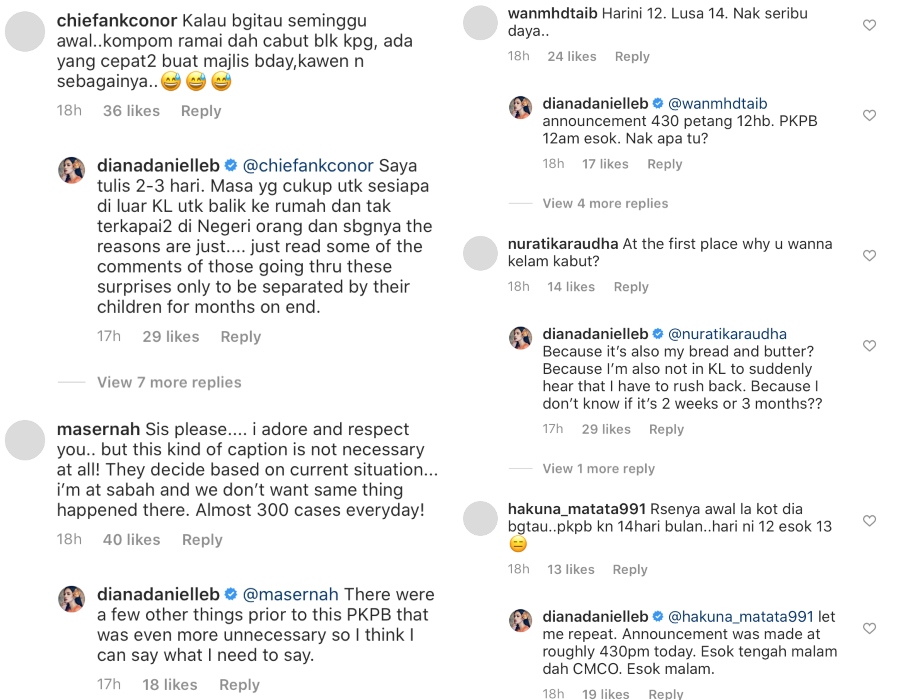Reply to masernah's comment
Image resolution: width=900 pixels, height=700 pixels.
pos(202,539)
